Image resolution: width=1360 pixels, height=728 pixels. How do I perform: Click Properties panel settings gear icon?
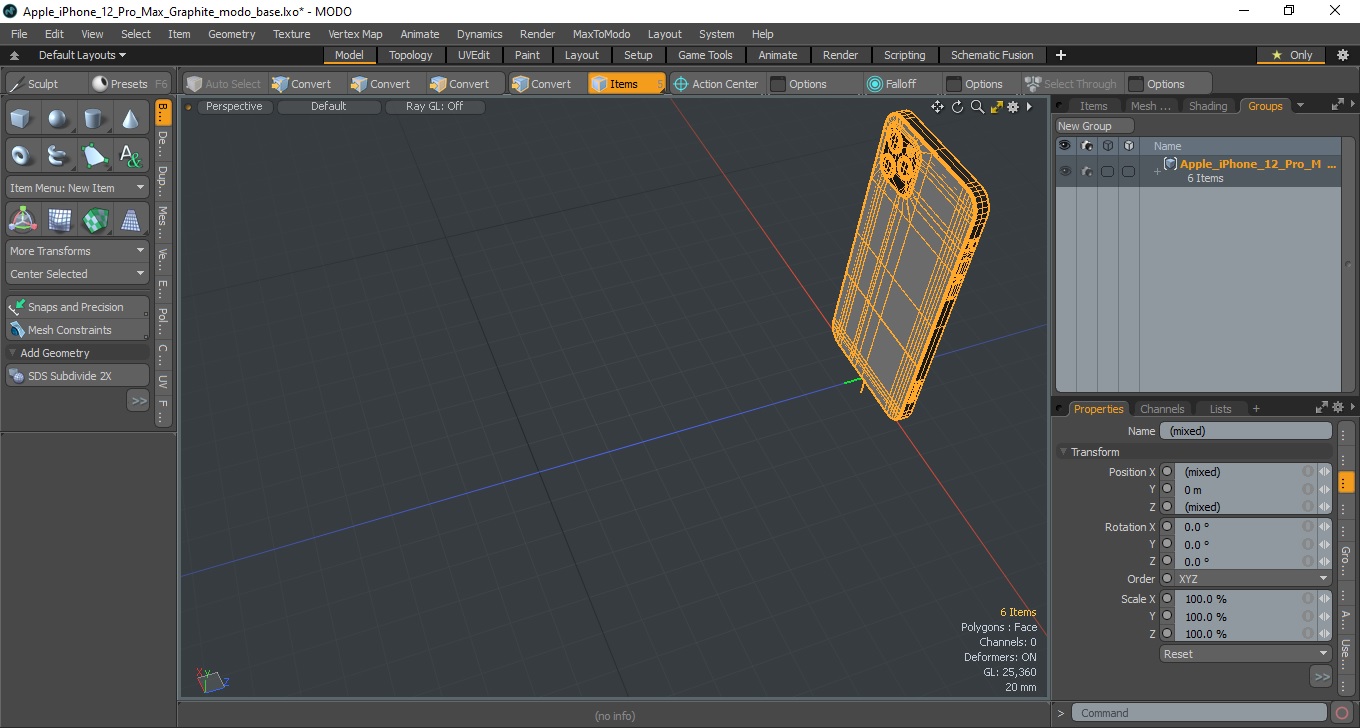[x=1338, y=408]
